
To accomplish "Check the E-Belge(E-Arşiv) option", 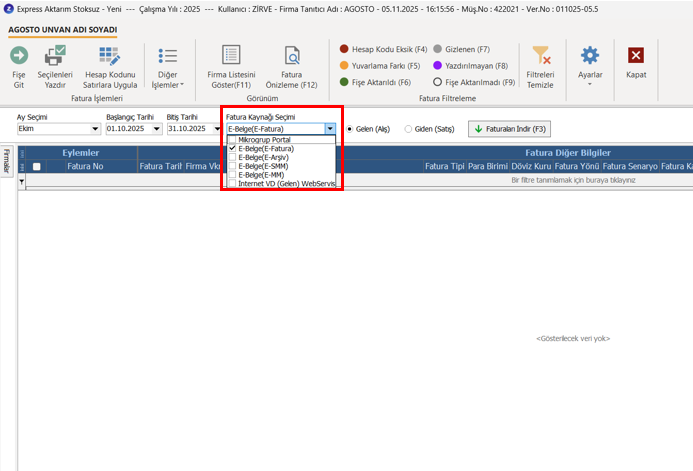I will 232,157.
